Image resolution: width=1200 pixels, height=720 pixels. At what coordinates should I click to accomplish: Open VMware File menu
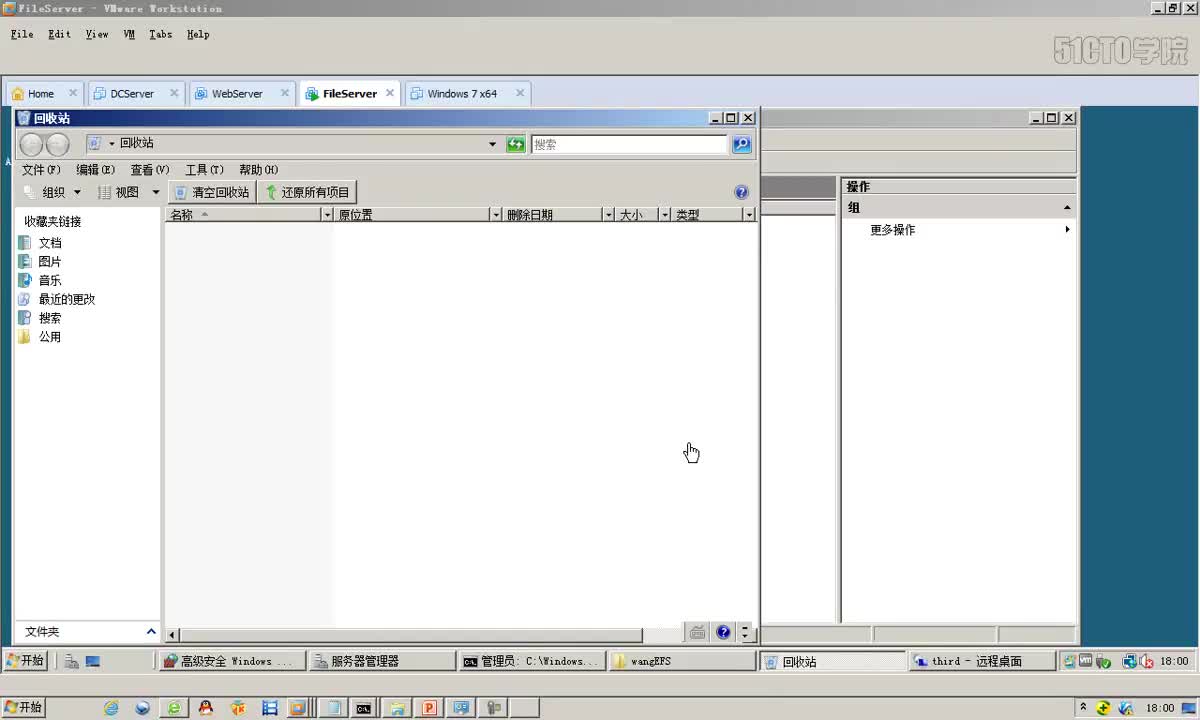(x=22, y=34)
